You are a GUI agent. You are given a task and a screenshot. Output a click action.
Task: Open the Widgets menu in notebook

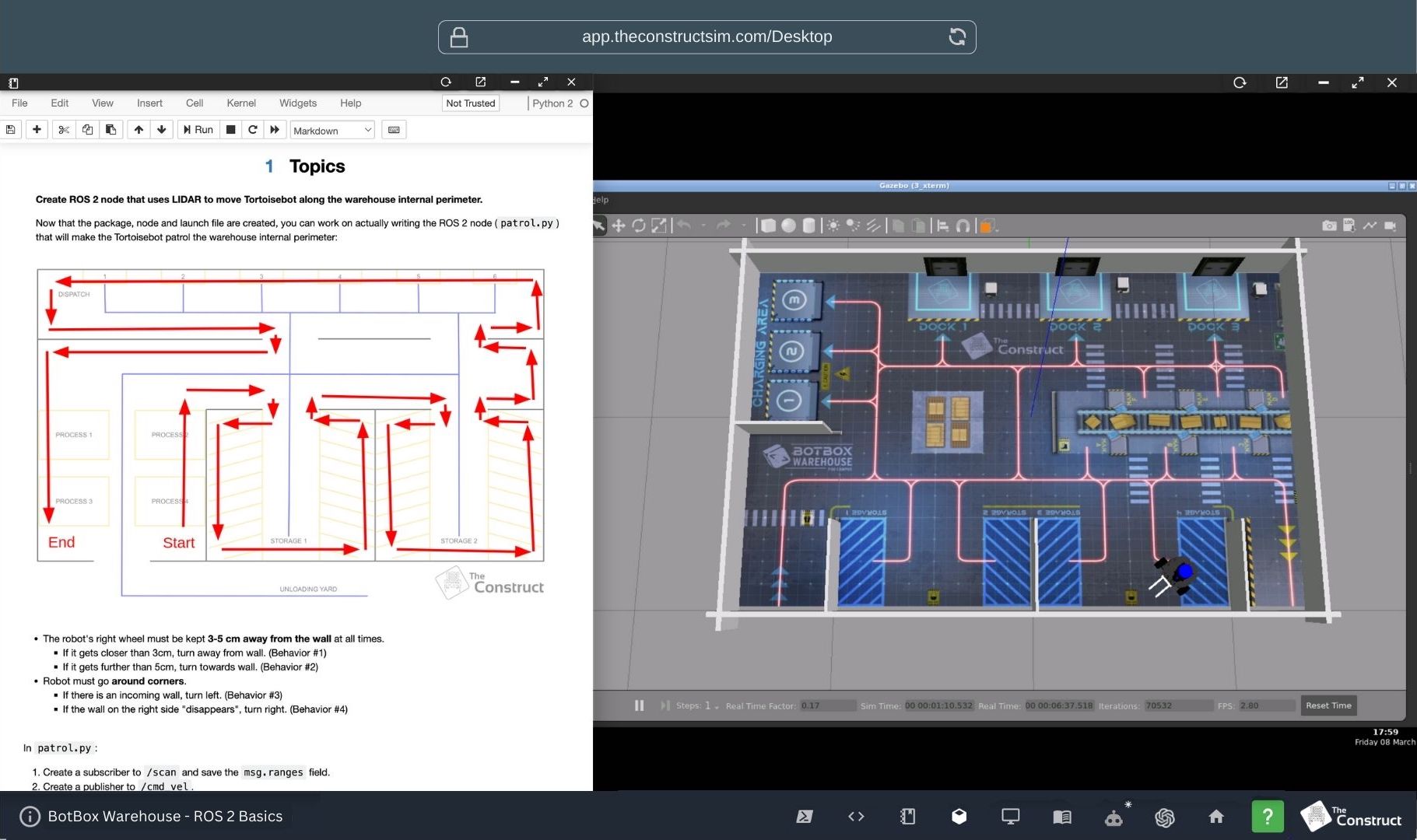click(298, 103)
